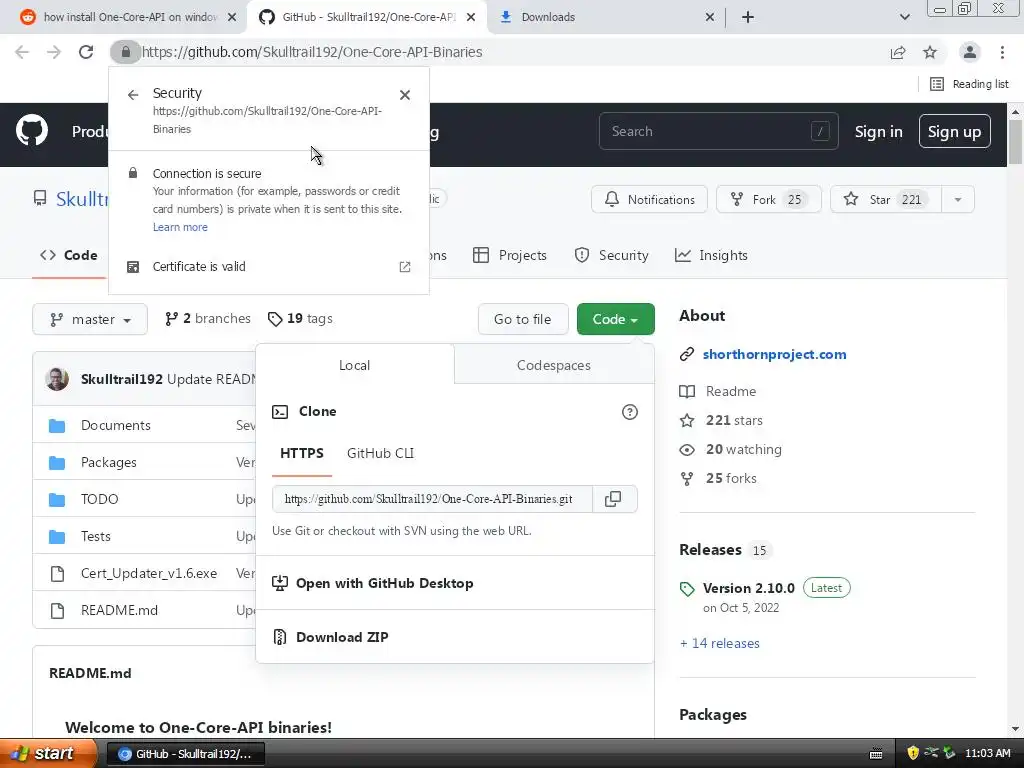View 2 branches link
This screenshot has width=1024, height=768.
pyautogui.click(x=208, y=319)
